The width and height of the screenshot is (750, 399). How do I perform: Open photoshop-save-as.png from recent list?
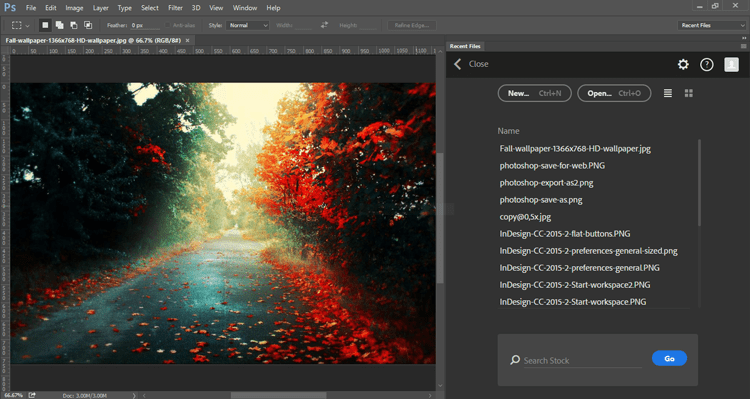click(x=540, y=200)
